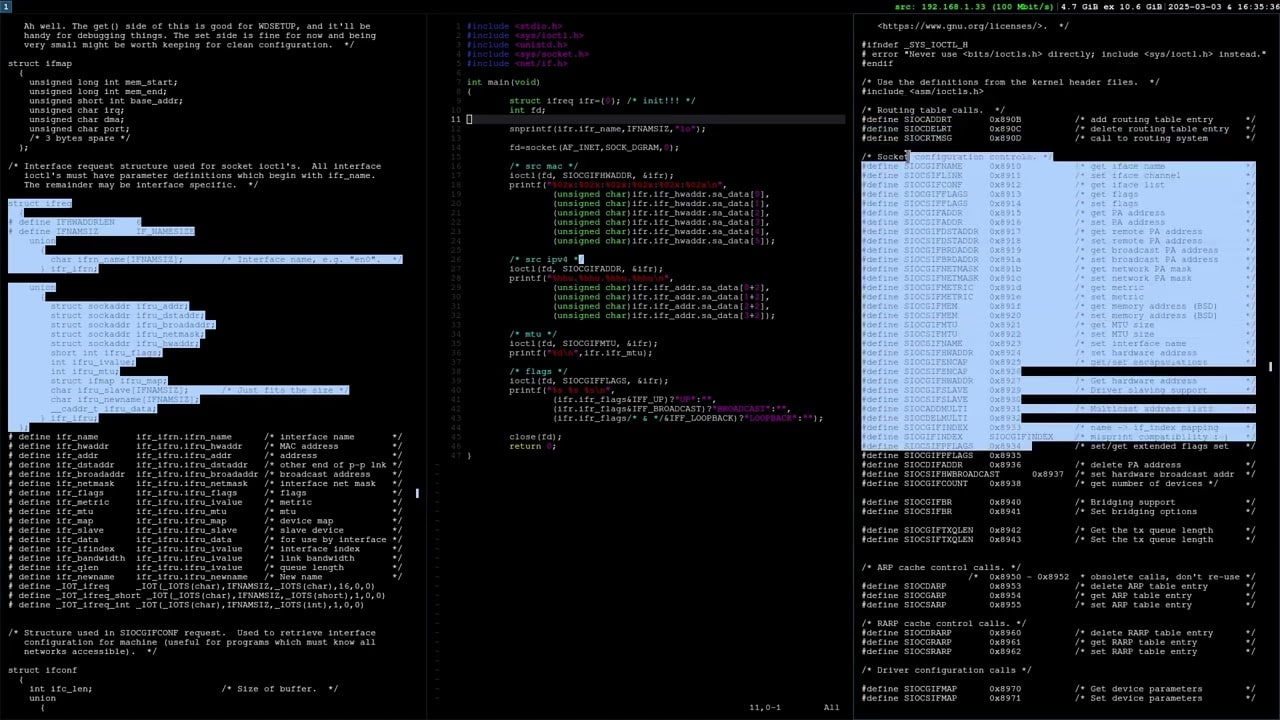
Task: Click the '/* flags */' comment
Action: coord(541,371)
